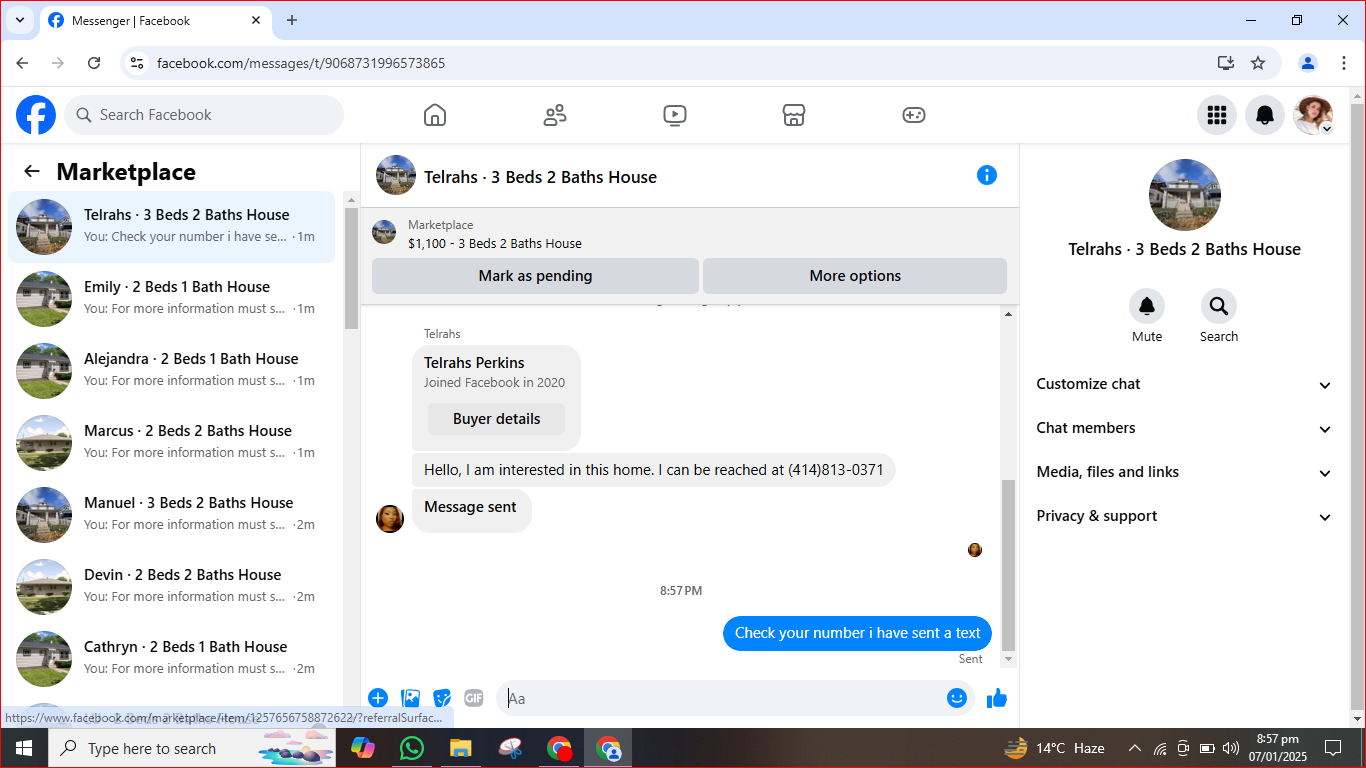
Task: Open the Chrome three-dot menu
Action: pyautogui.click(x=1344, y=63)
